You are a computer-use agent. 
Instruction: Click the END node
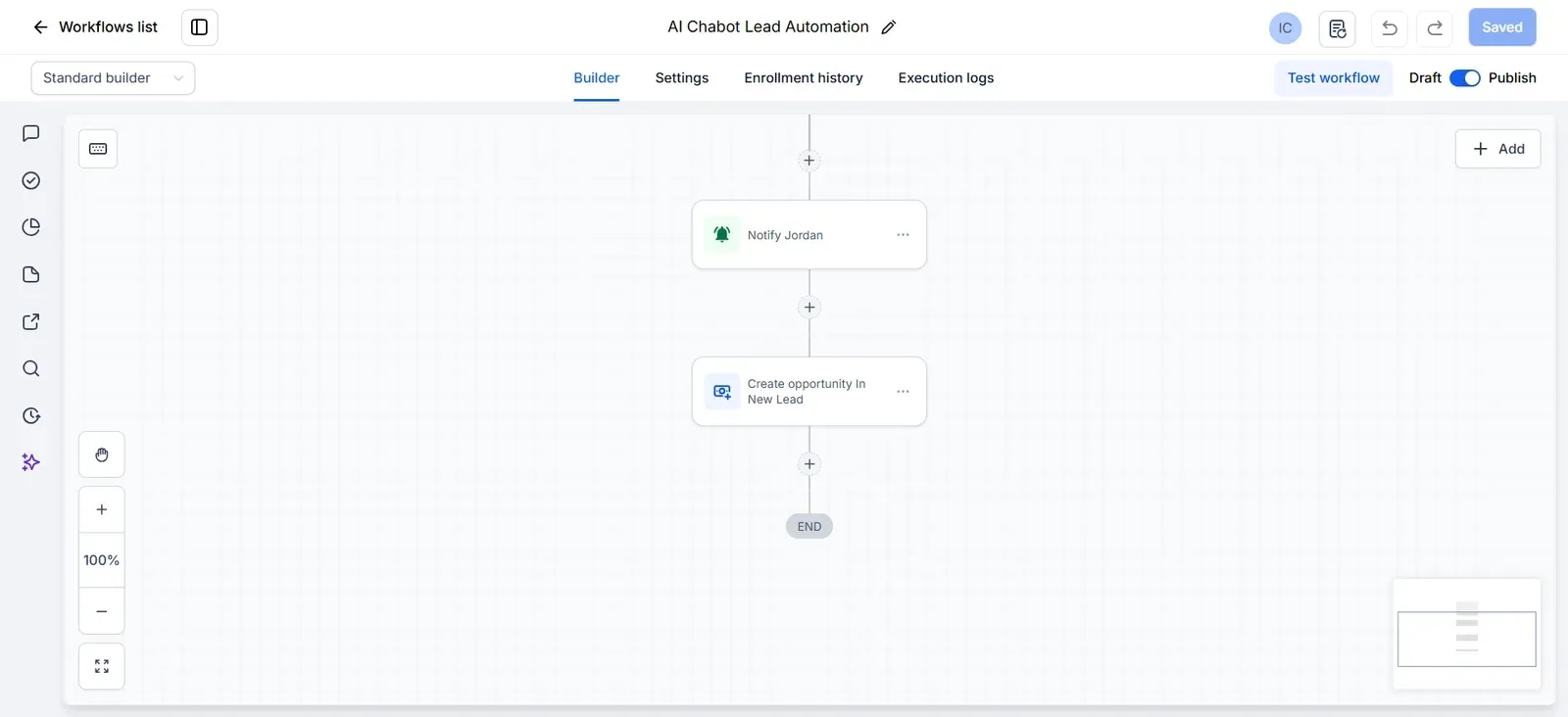[809, 527]
